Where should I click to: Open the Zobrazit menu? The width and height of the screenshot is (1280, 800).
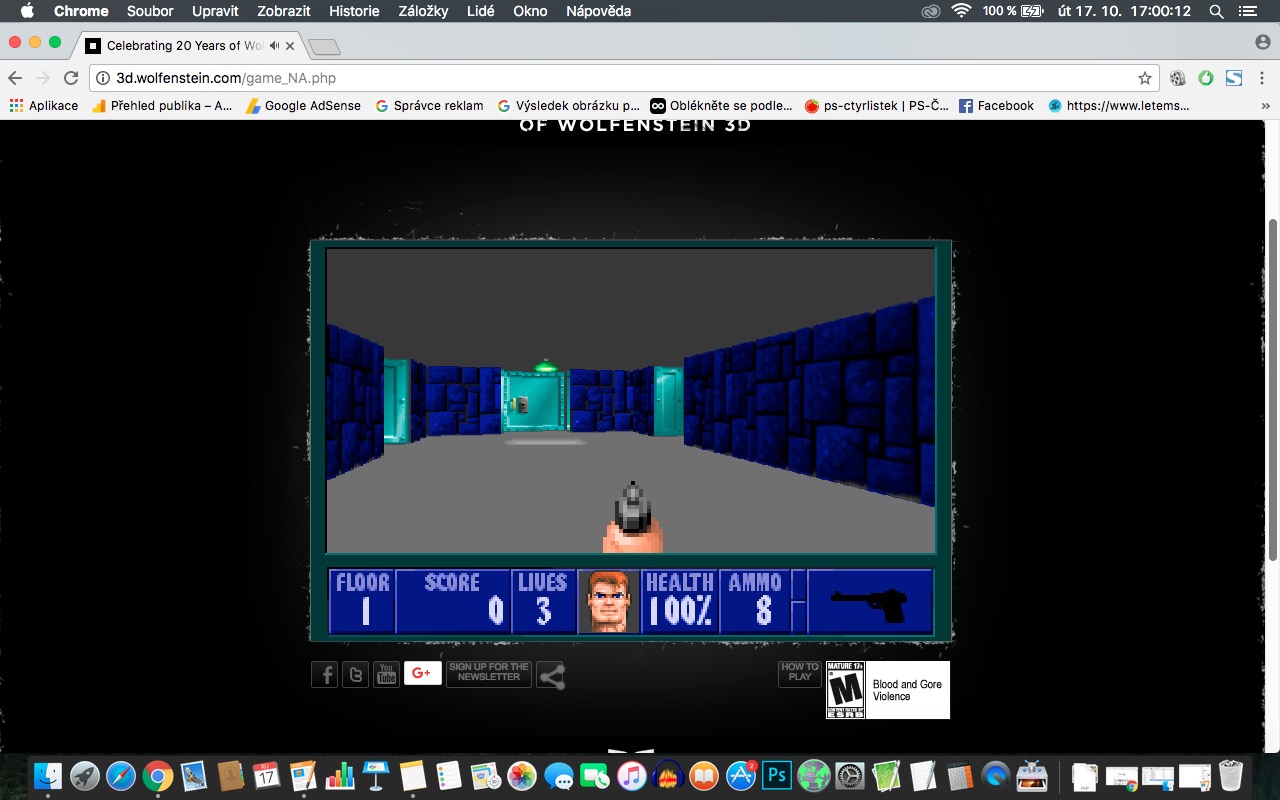pos(284,11)
